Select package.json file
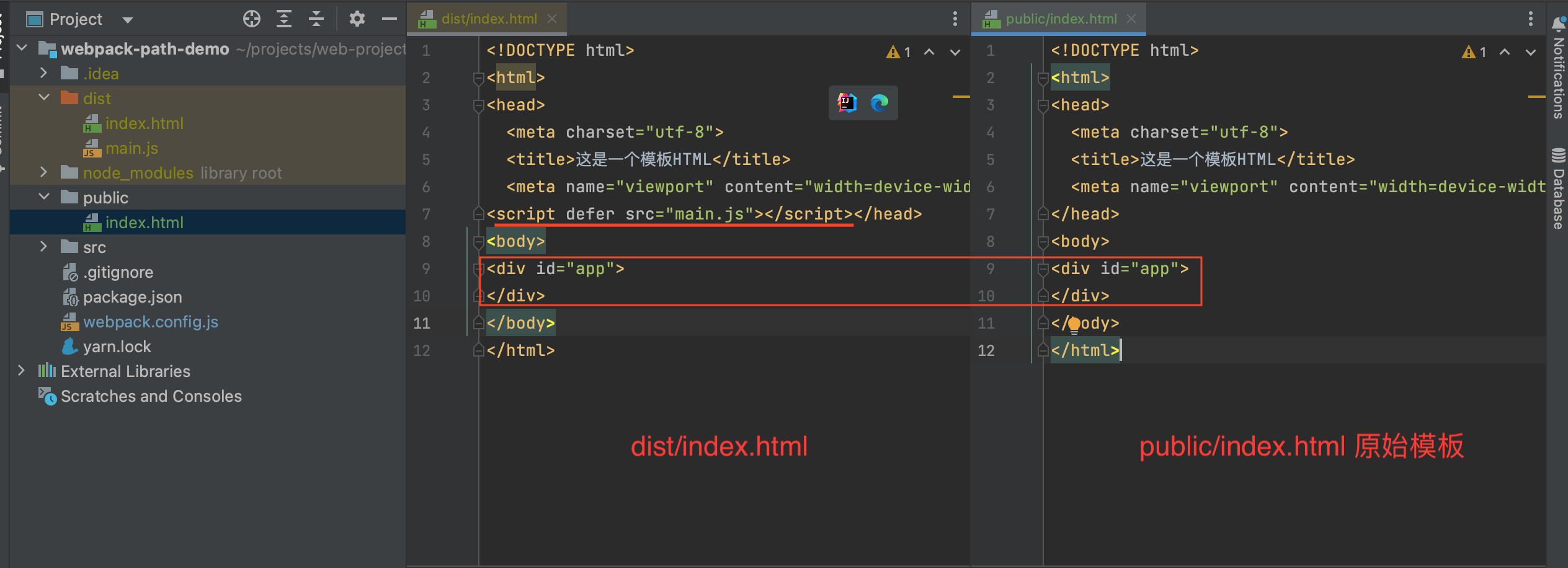This screenshot has height=568, width=1568. [132, 297]
